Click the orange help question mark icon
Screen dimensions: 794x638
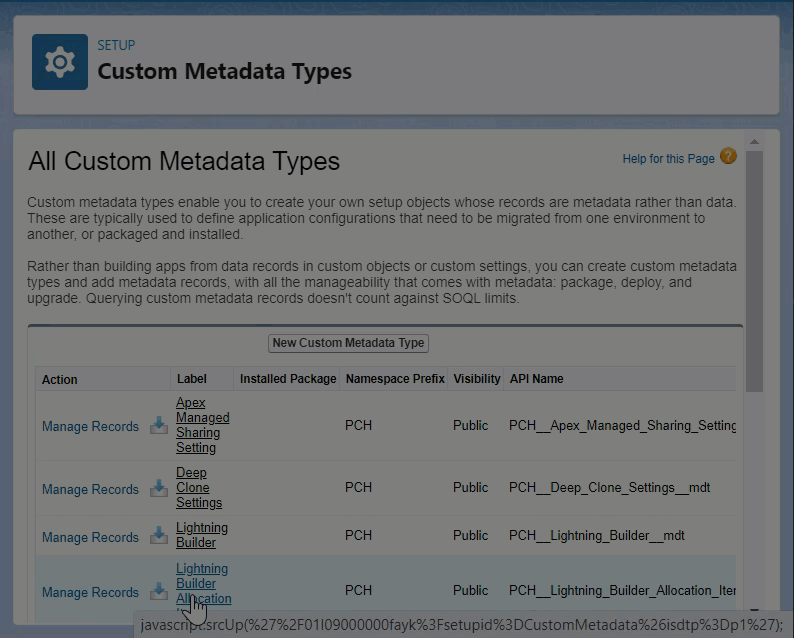(728, 157)
